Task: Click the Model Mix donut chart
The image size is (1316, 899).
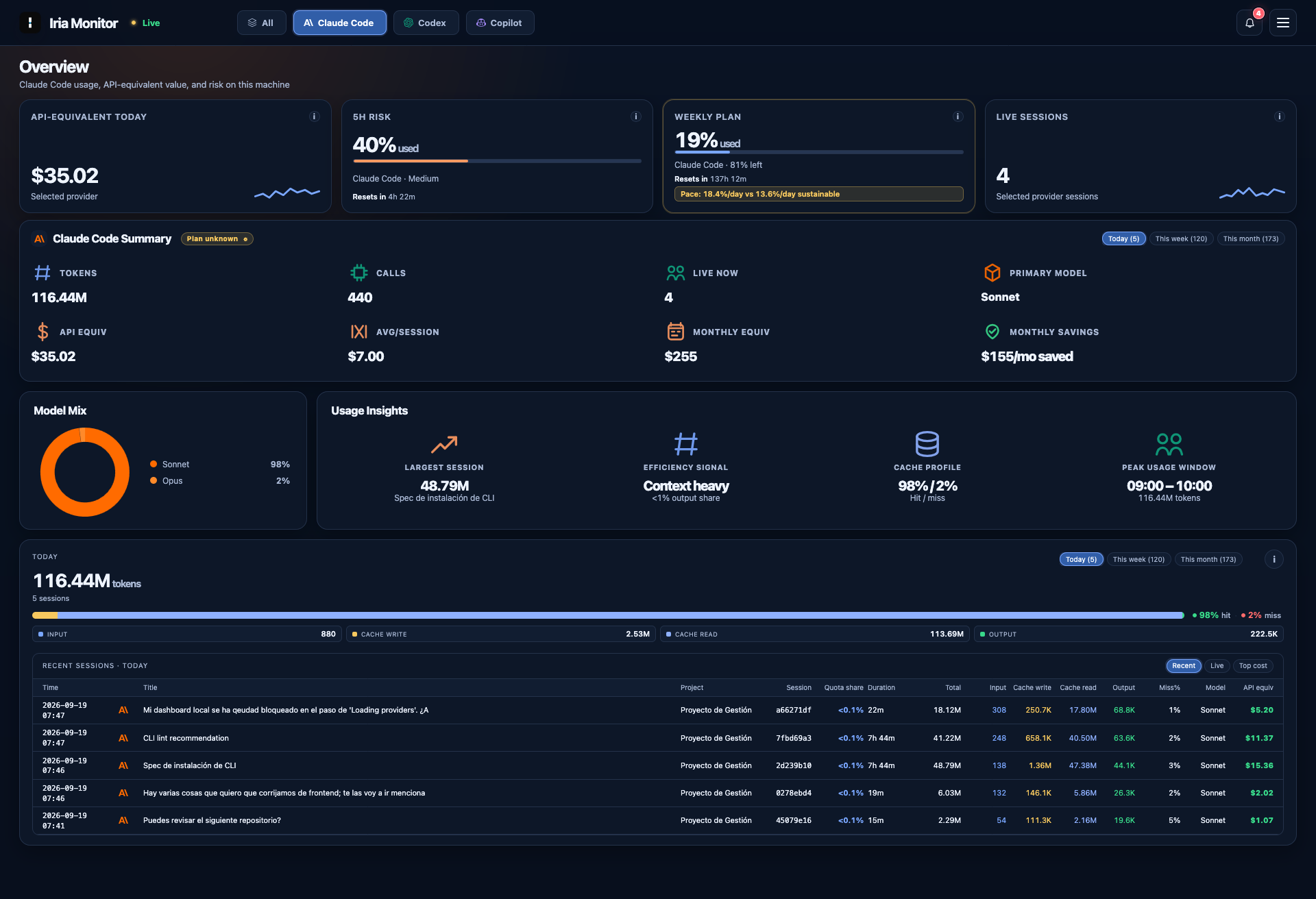Action: tap(85, 472)
